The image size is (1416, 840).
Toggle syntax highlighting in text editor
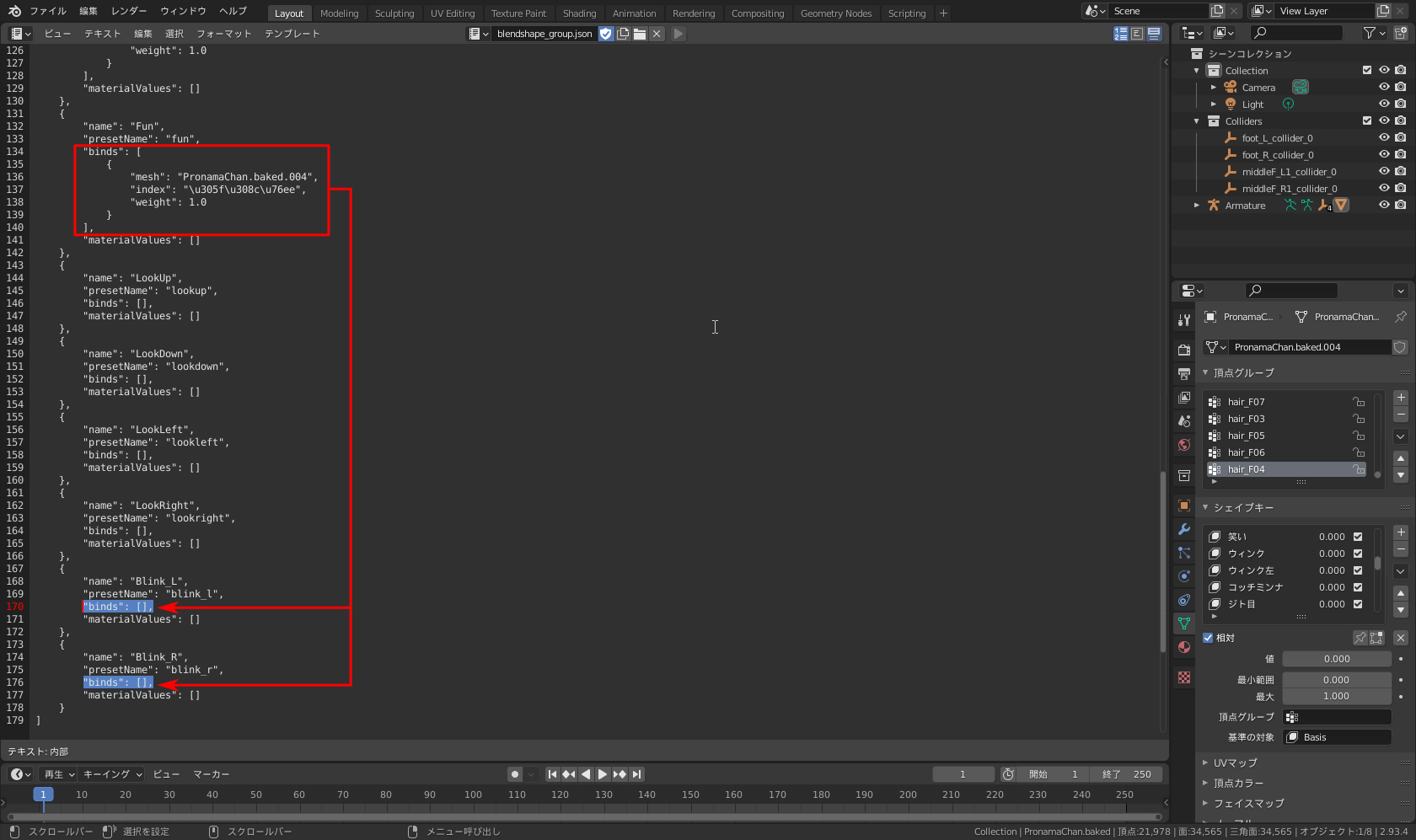coord(1154,34)
